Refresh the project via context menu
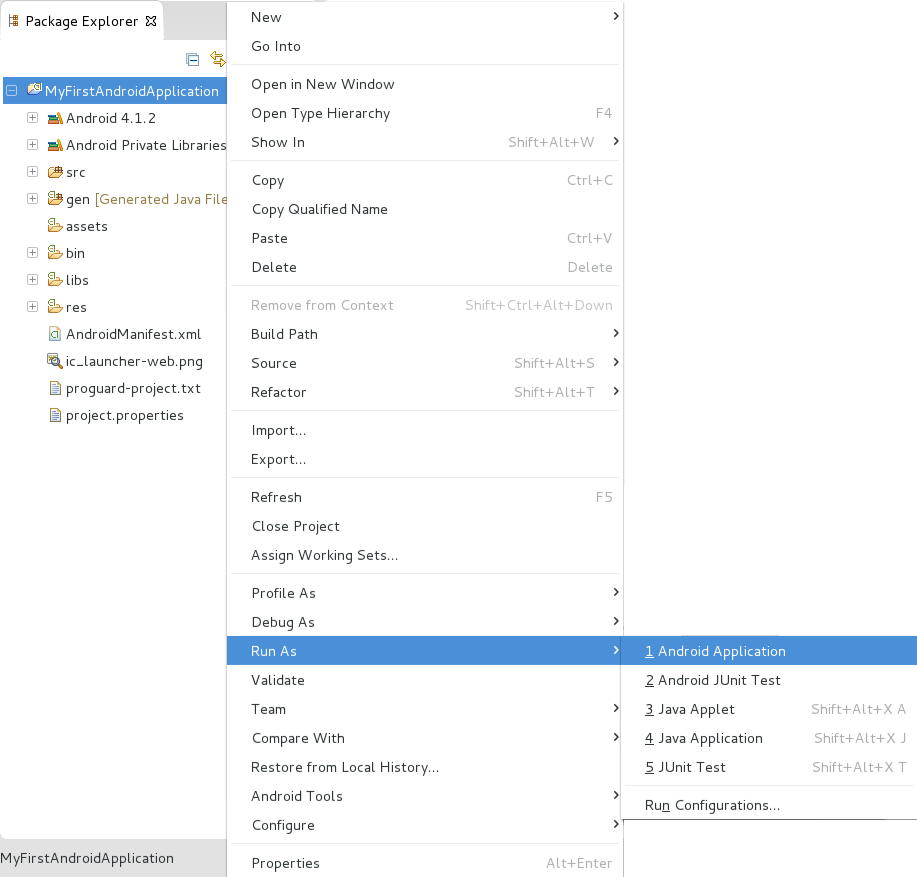Image resolution: width=917 pixels, height=877 pixels. pos(425,497)
